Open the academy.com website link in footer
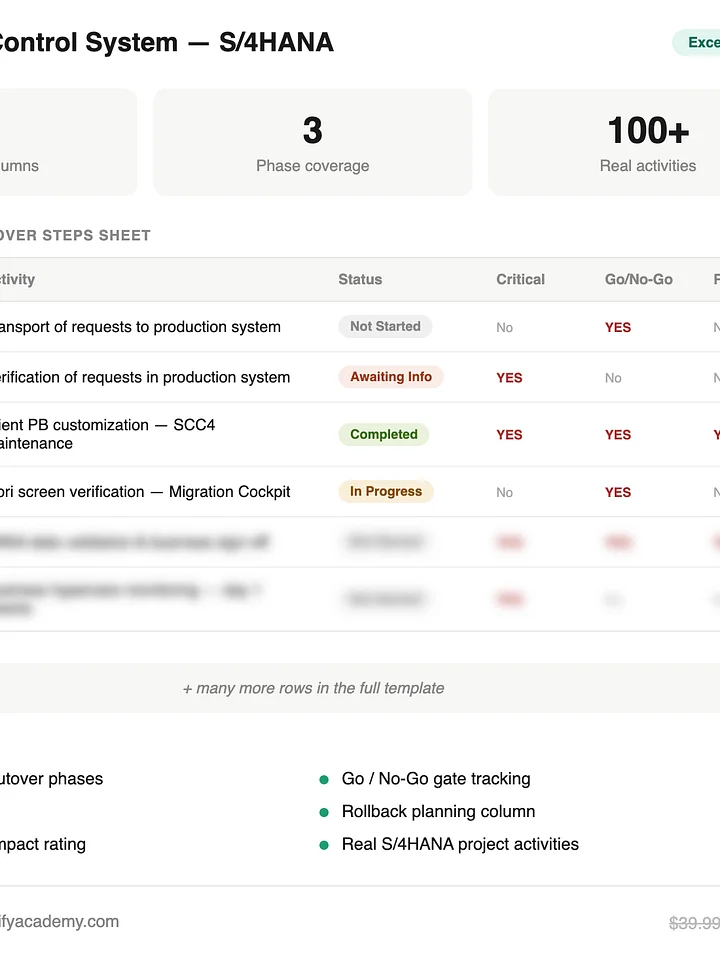This screenshot has height=960, width=720. tap(59, 921)
